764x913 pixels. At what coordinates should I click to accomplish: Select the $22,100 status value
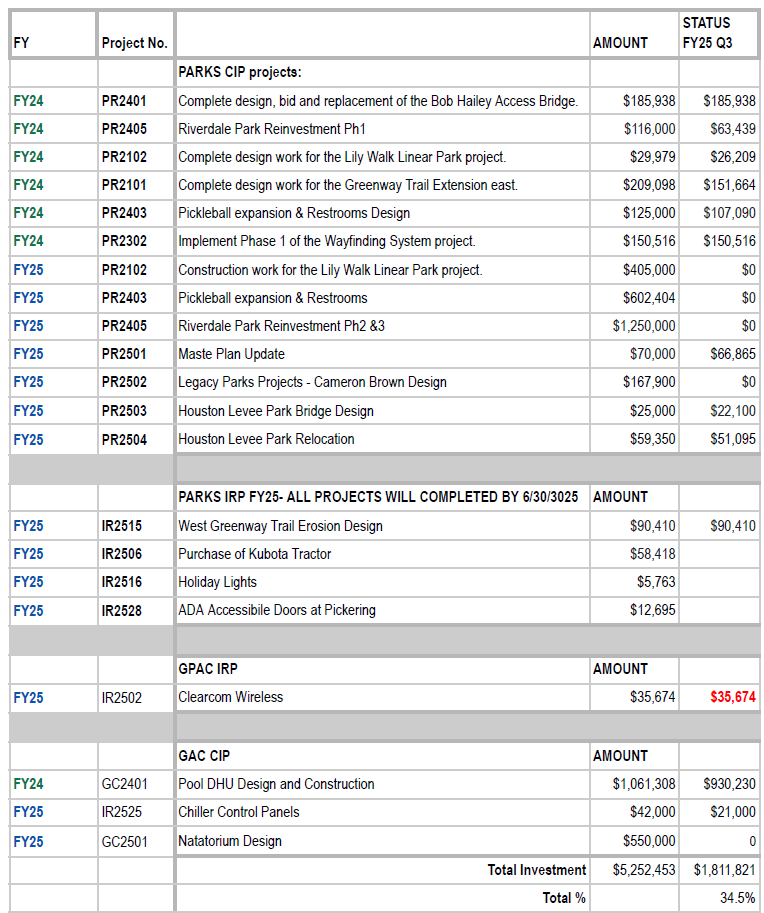733,411
